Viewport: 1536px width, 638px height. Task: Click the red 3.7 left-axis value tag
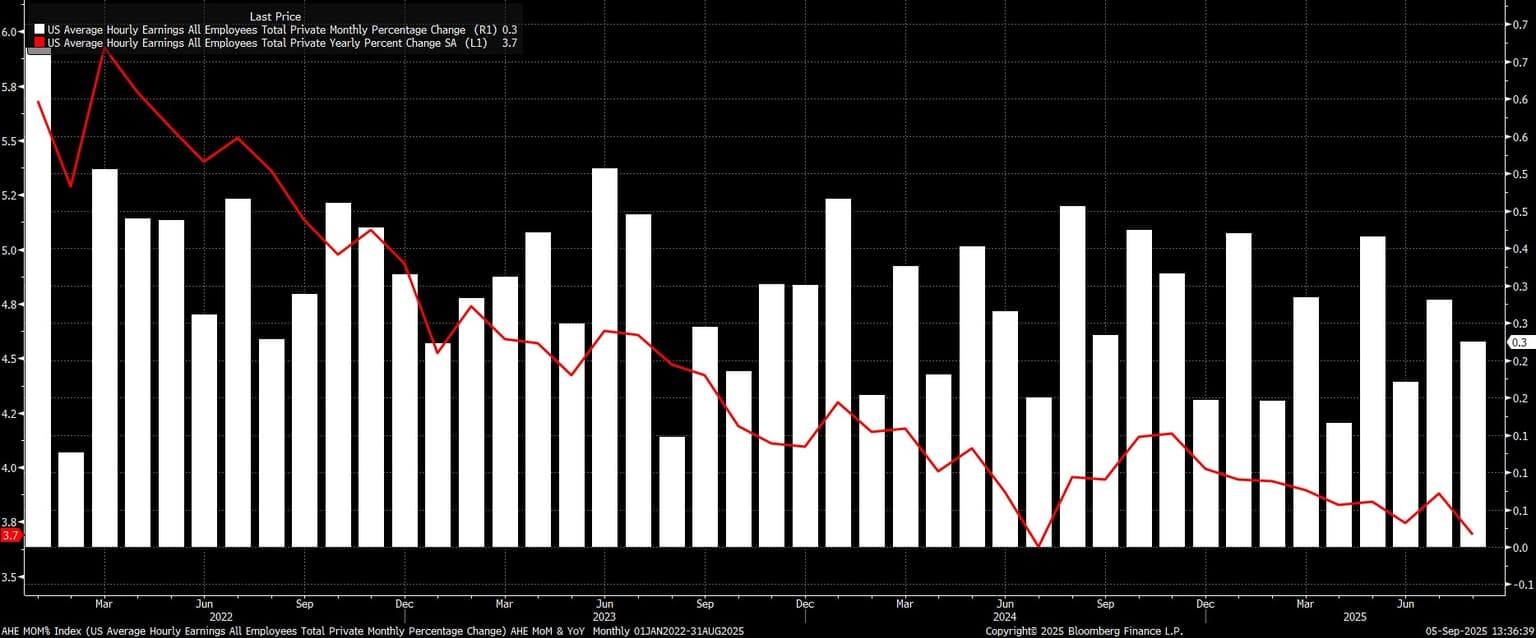[x=11, y=535]
